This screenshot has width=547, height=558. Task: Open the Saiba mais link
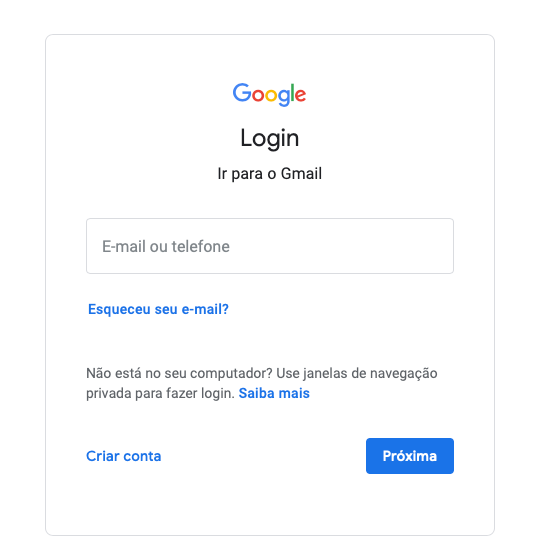point(274,393)
